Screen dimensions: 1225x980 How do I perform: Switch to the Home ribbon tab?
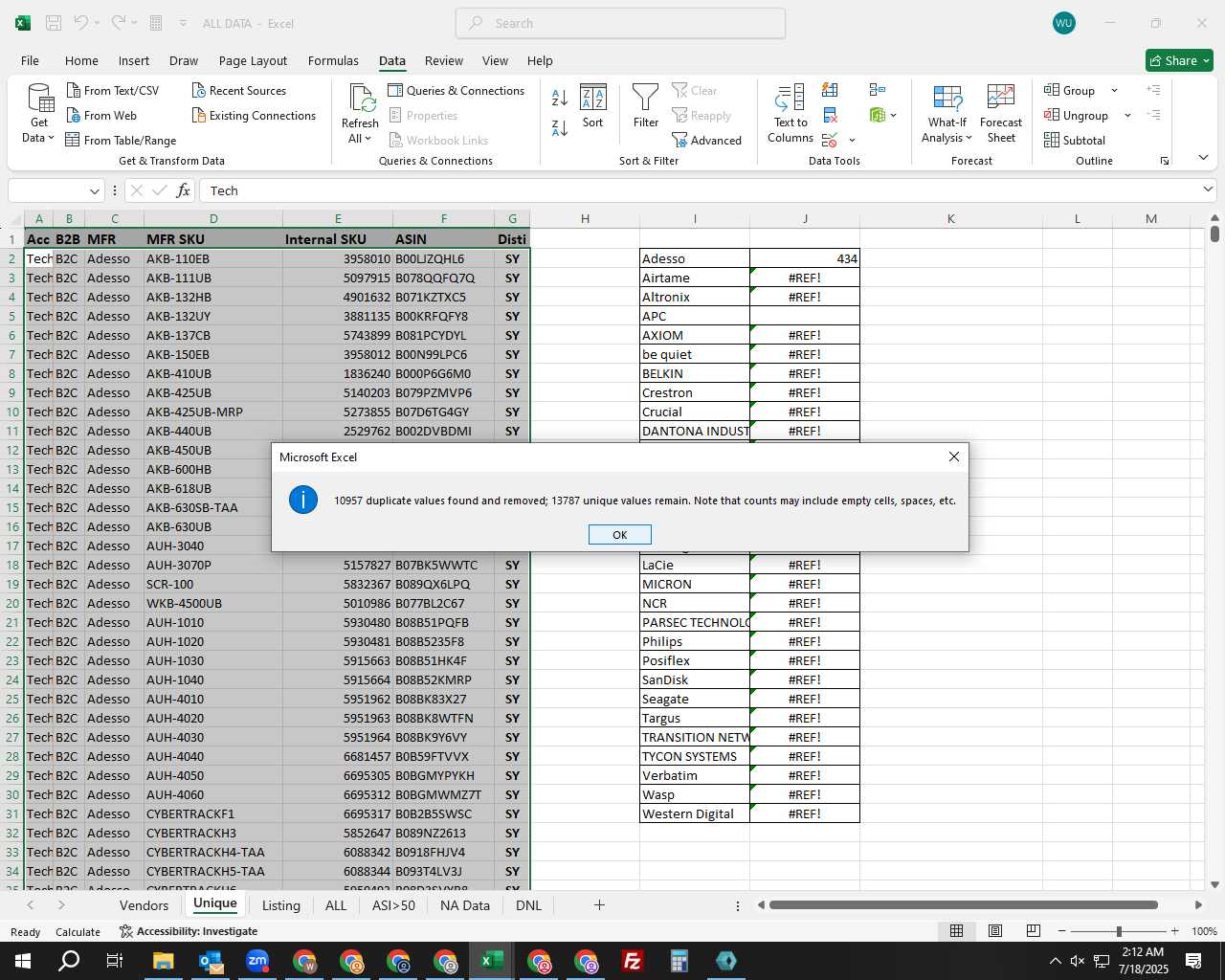(81, 60)
